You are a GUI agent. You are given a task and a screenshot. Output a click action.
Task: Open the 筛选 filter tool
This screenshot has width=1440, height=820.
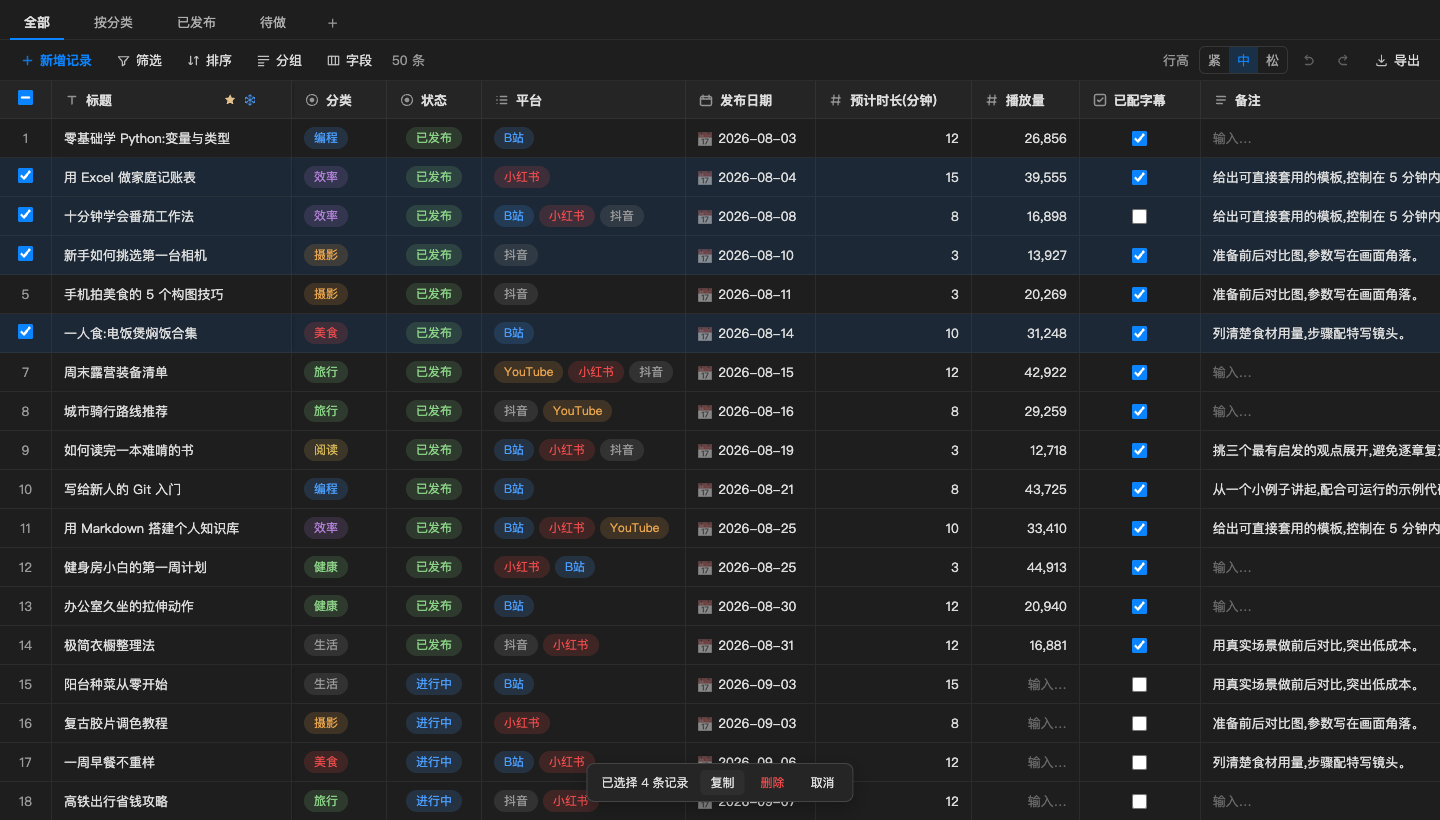pos(140,61)
